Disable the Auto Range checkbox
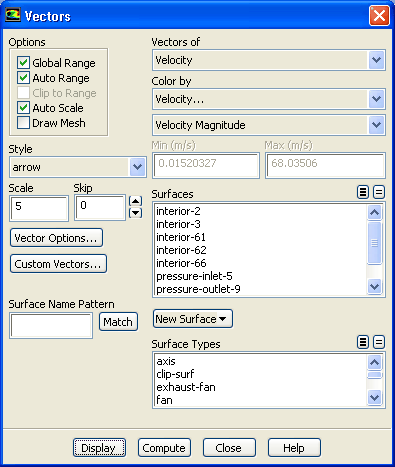This screenshot has width=395, height=467. coord(23,78)
